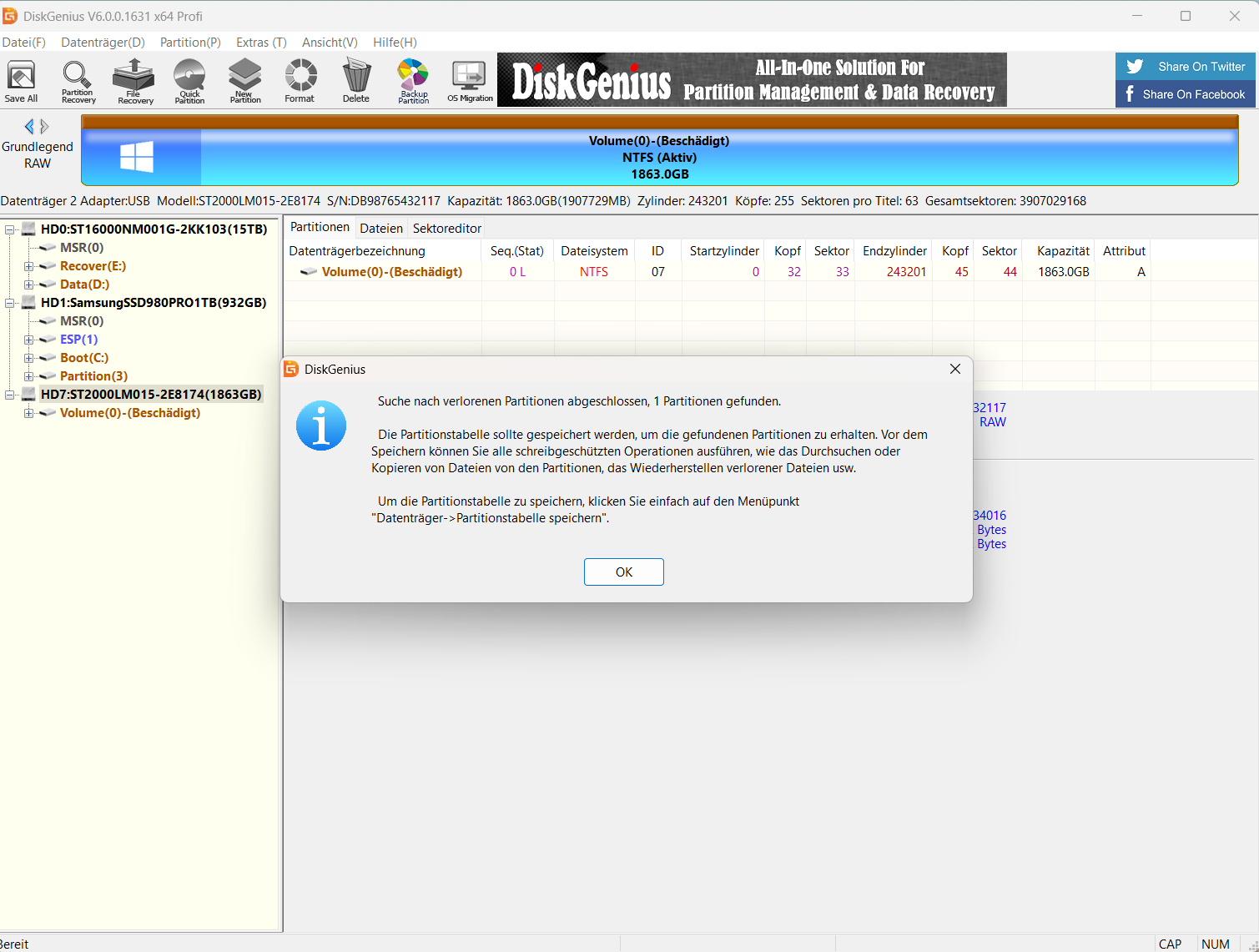Click the red NTFS cell in the table
This screenshot has height=952, width=1259.
pyautogui.click(x=594, y=272)
